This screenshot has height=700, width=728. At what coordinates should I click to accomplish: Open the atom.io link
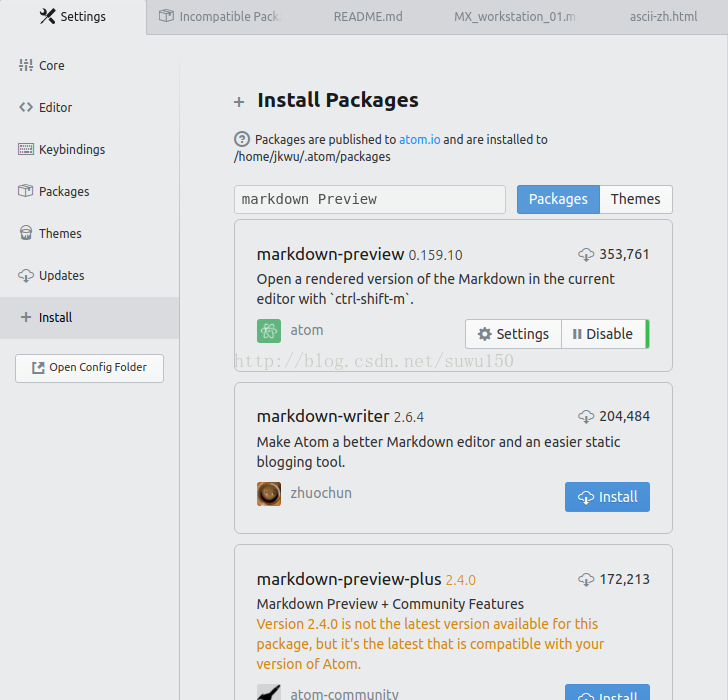tap(420, 139)
